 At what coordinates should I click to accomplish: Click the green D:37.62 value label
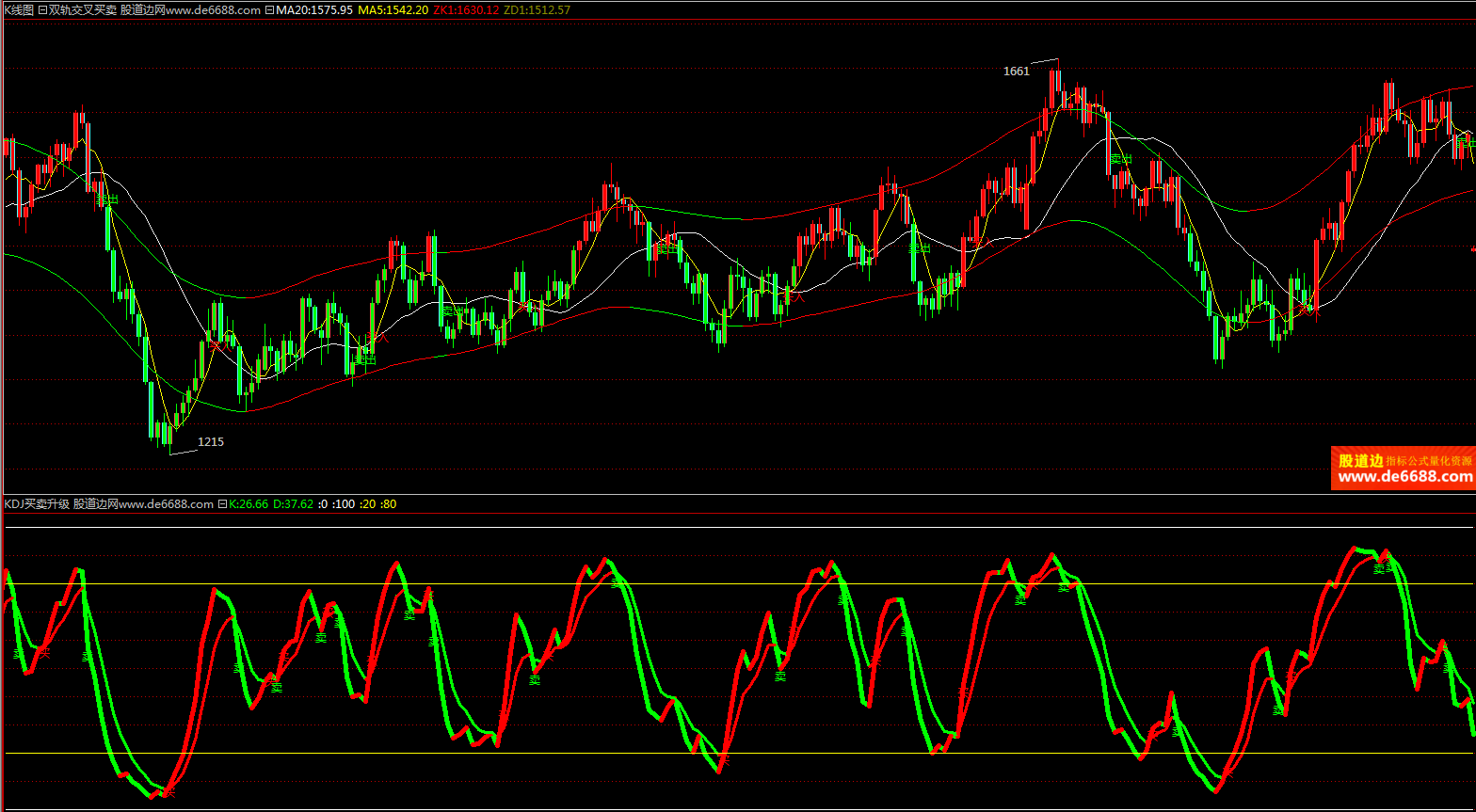click(293, 504)
